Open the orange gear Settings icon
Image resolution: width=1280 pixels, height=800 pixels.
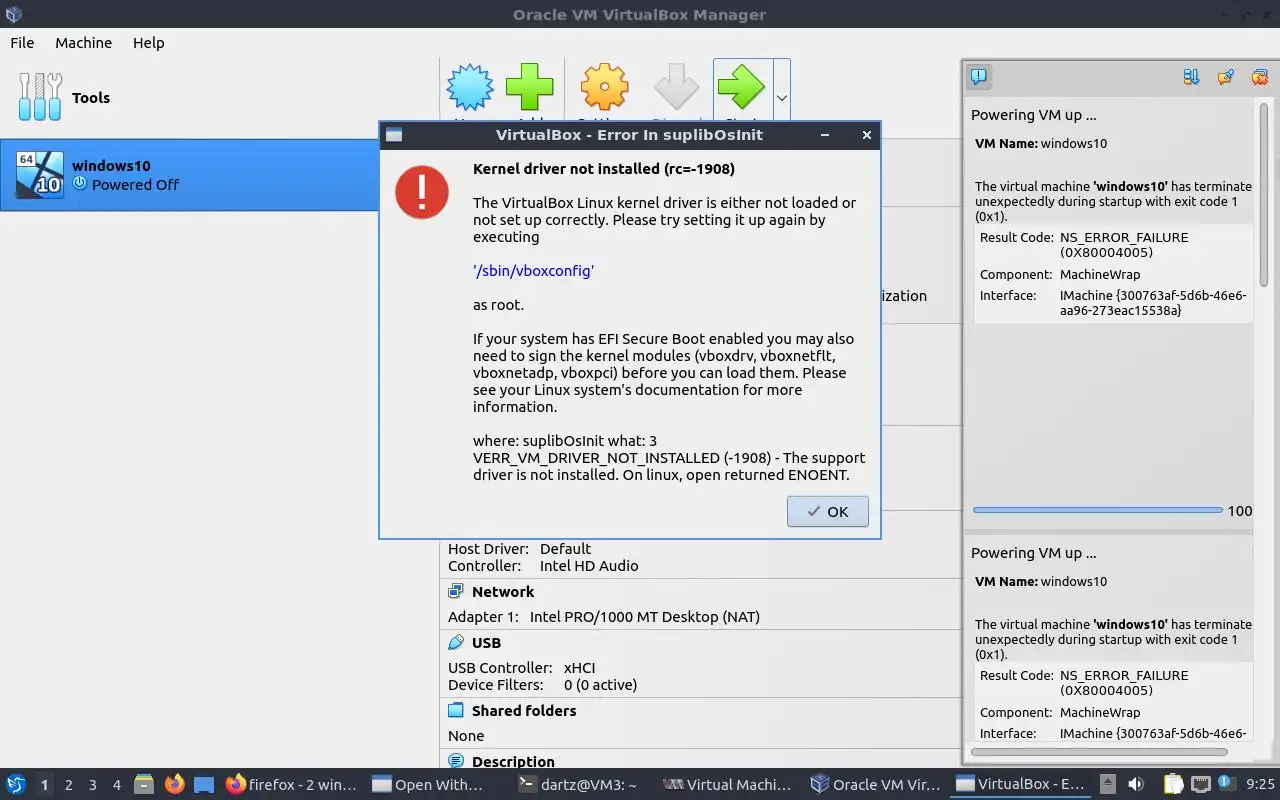[x=604, y=87]
